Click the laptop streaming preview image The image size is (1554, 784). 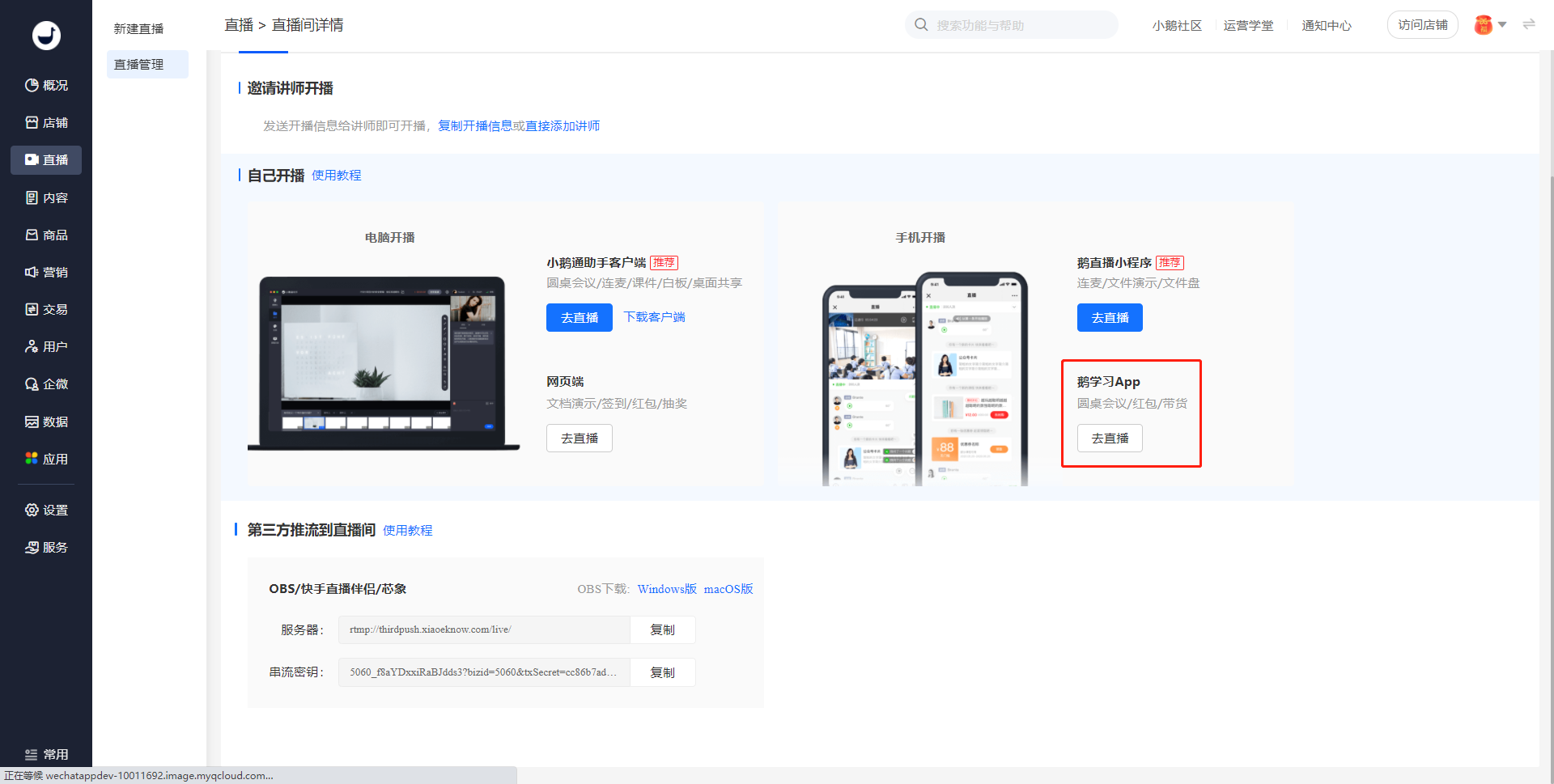tap(384, 362)
